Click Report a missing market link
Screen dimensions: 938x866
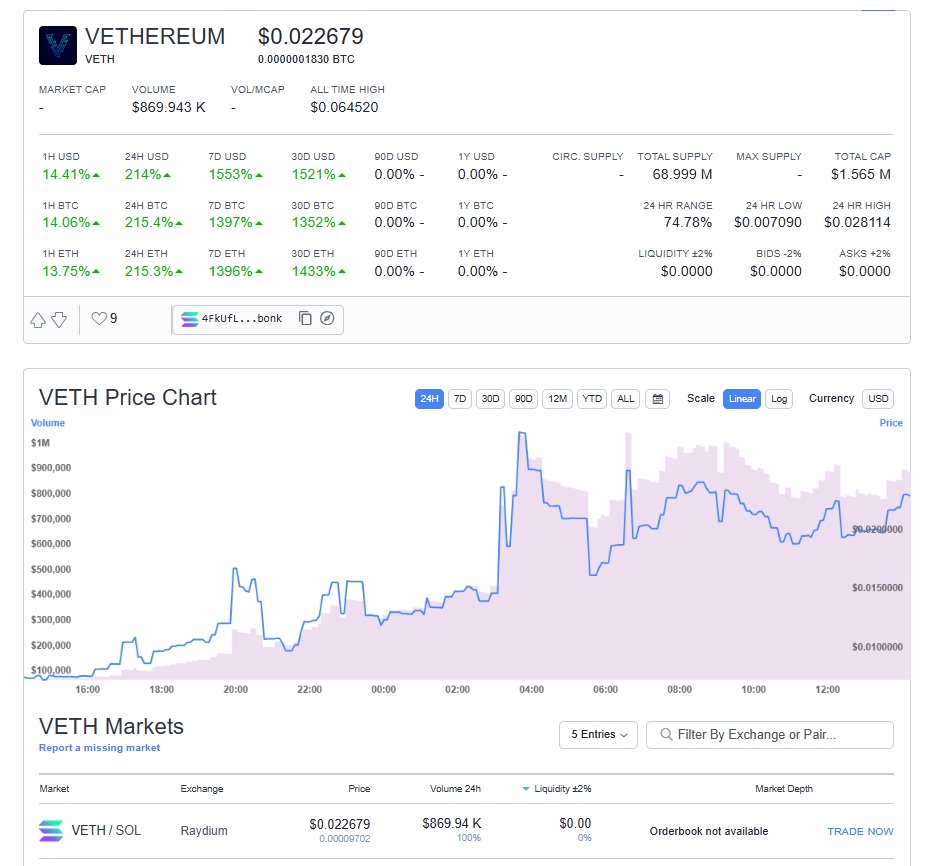pyautogui.click(x=99, y=748)
